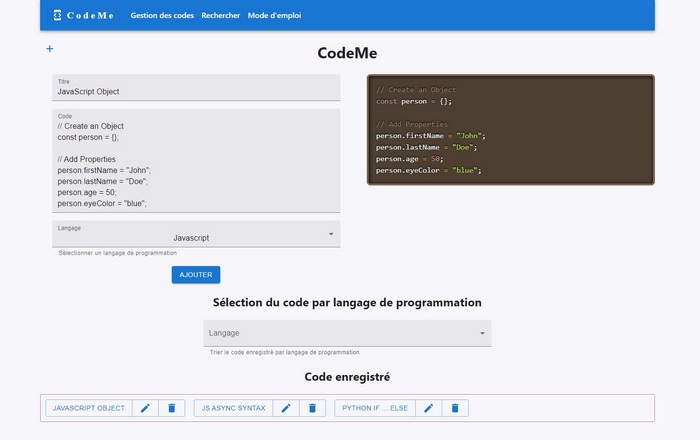The image size is (700, 440).
Task: Load the JAVASCRIPT OBJECT saved snippet
Action: pos(89,408)
